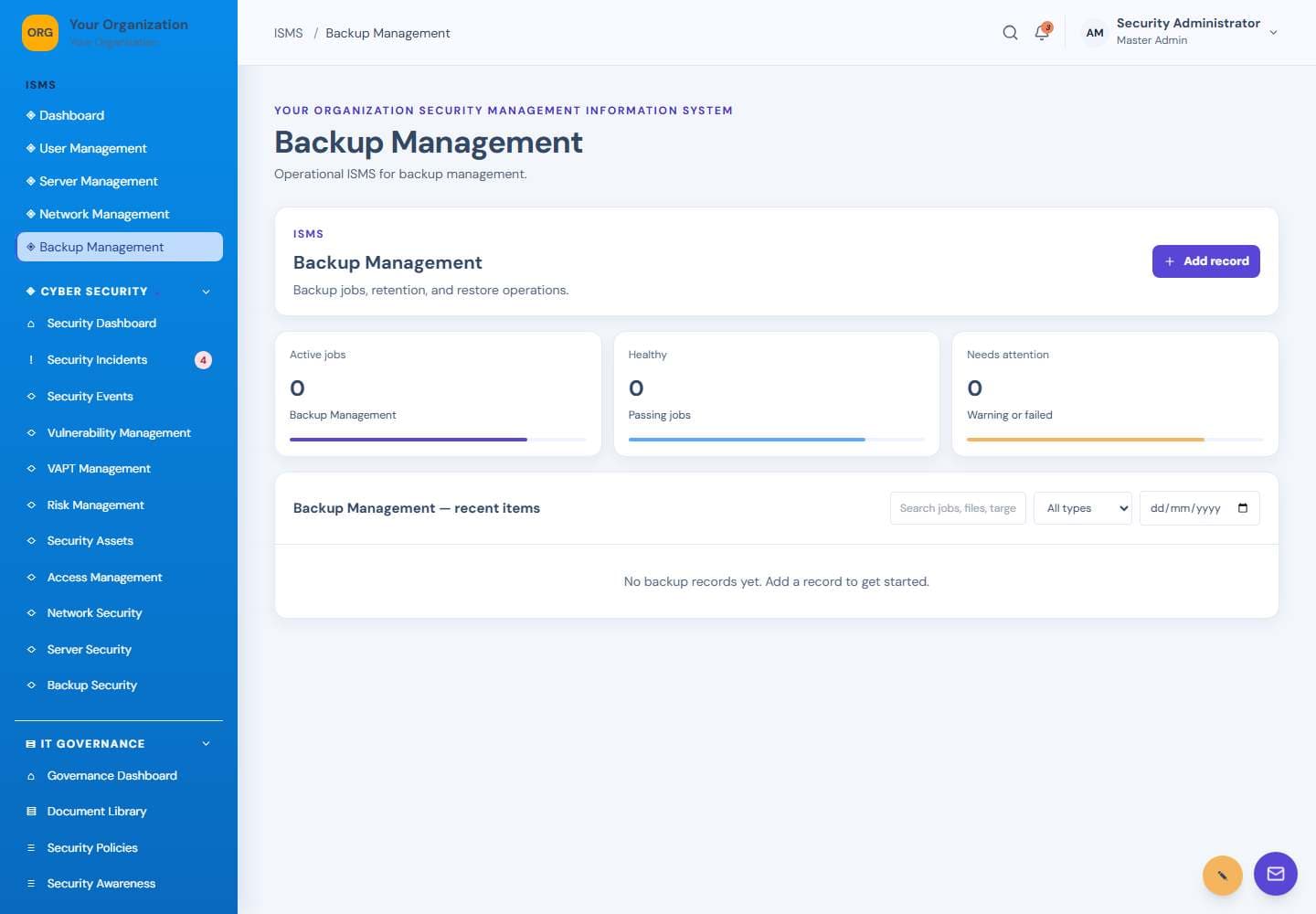Click the Security Events icon
Image resolution: width=1316 pixels, height=914 pixels.
pos(31,397)
